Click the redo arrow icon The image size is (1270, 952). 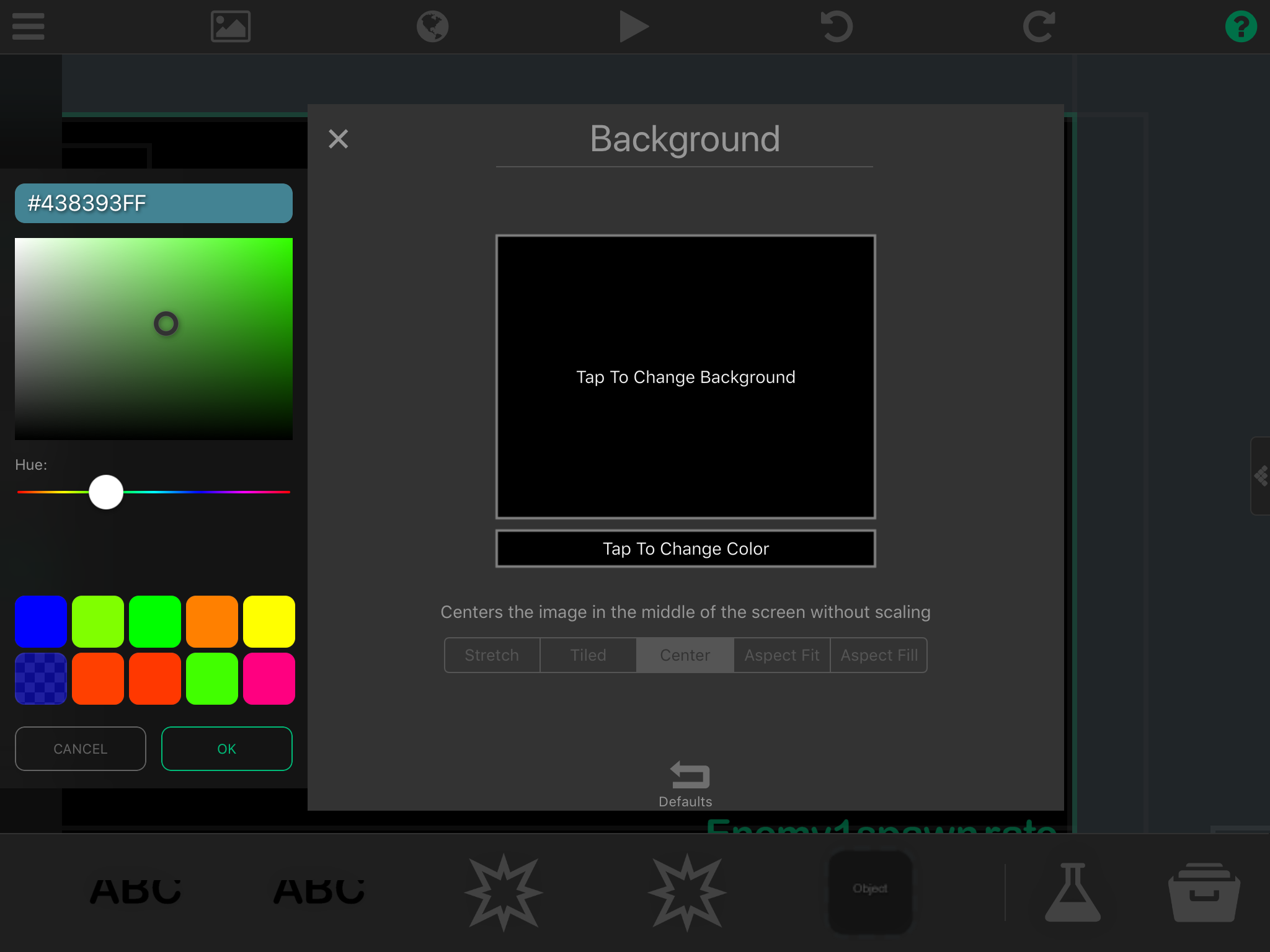coord(1039,27)
